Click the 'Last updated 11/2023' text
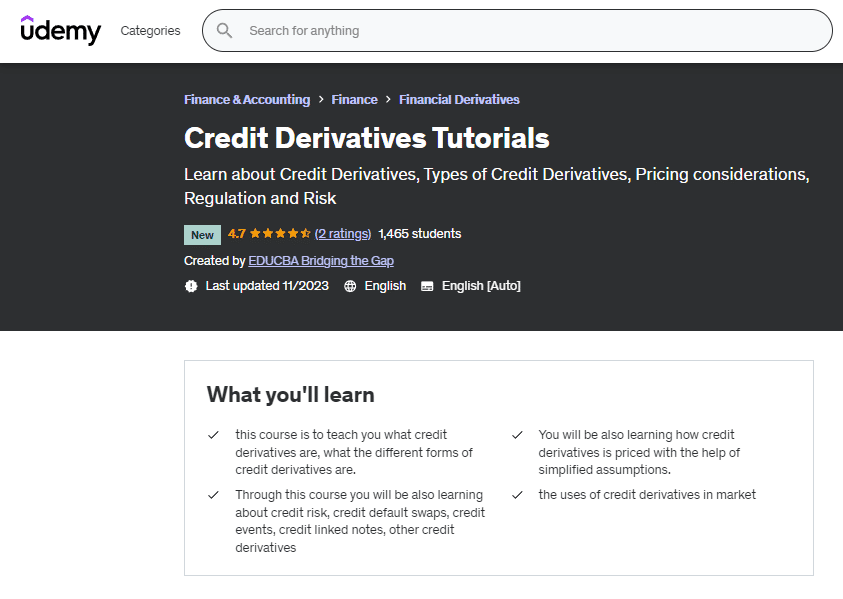The height and width of the screenshot is (599, 843). coord(267,286)
